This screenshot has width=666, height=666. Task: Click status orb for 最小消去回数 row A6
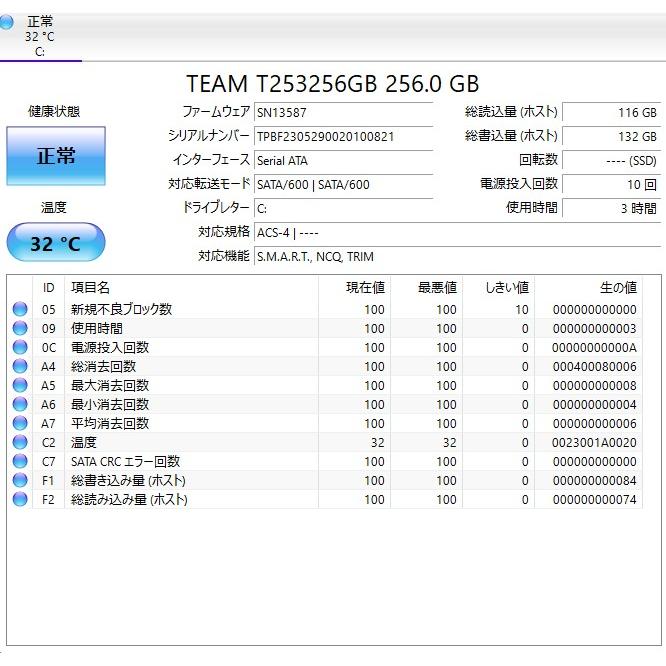click(20, 404)
